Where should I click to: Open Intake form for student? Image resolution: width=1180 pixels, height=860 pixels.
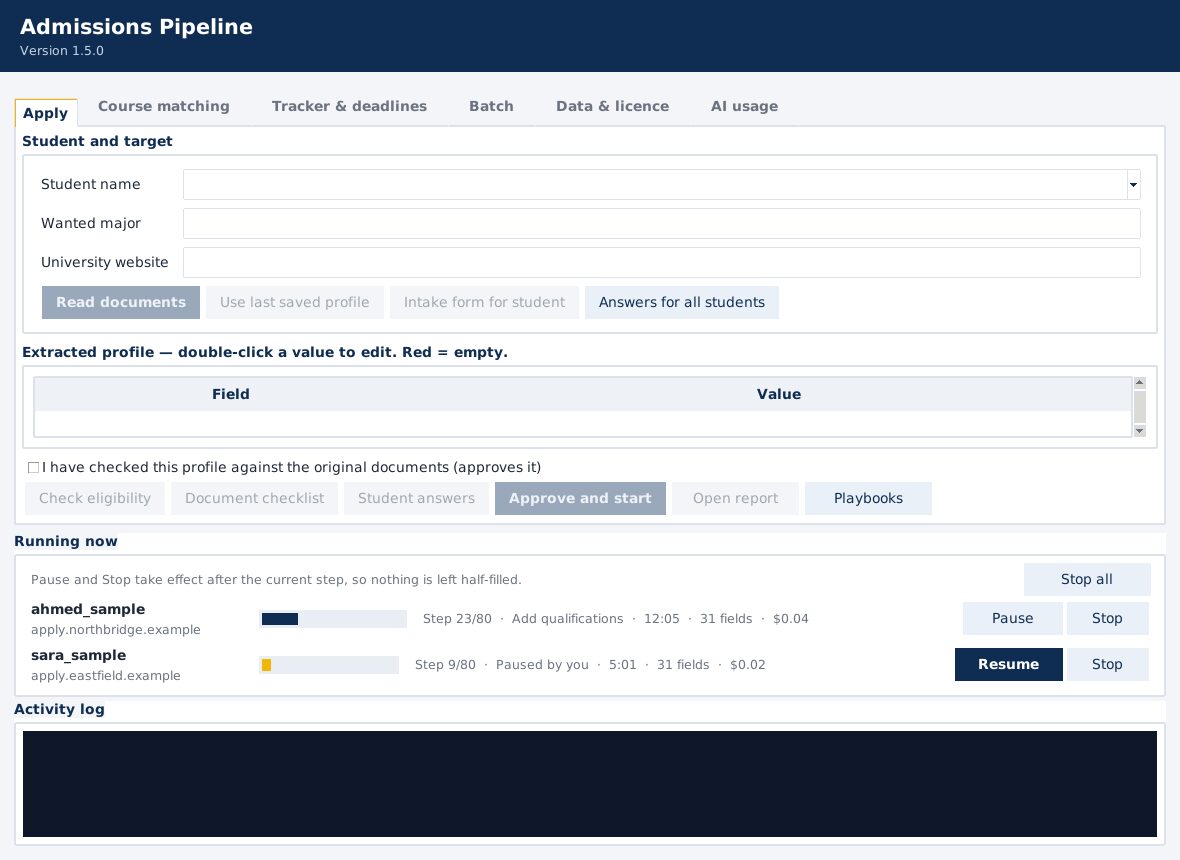[x=484, y=302]
